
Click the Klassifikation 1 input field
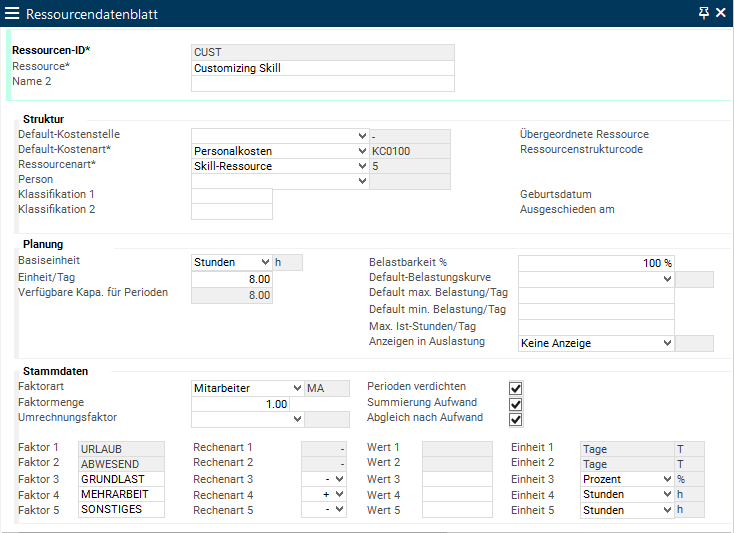click(231, 196)
